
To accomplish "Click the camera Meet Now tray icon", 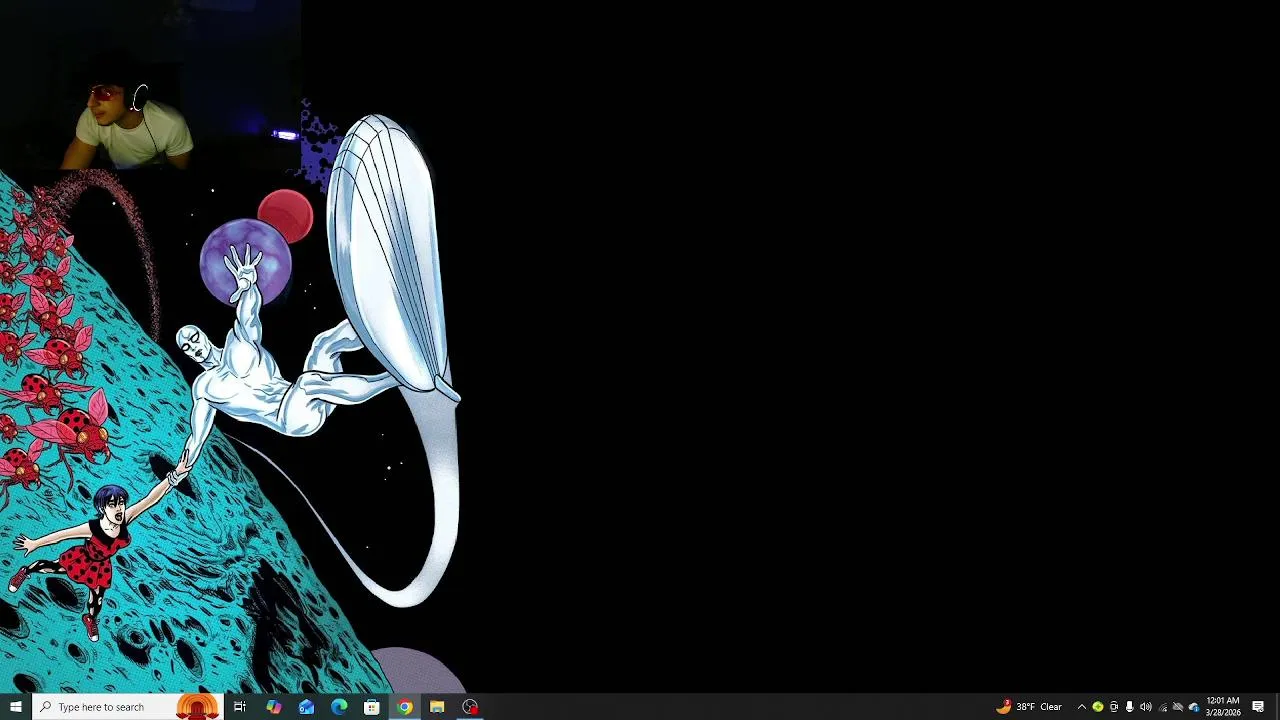I will tap(1114, 707).
